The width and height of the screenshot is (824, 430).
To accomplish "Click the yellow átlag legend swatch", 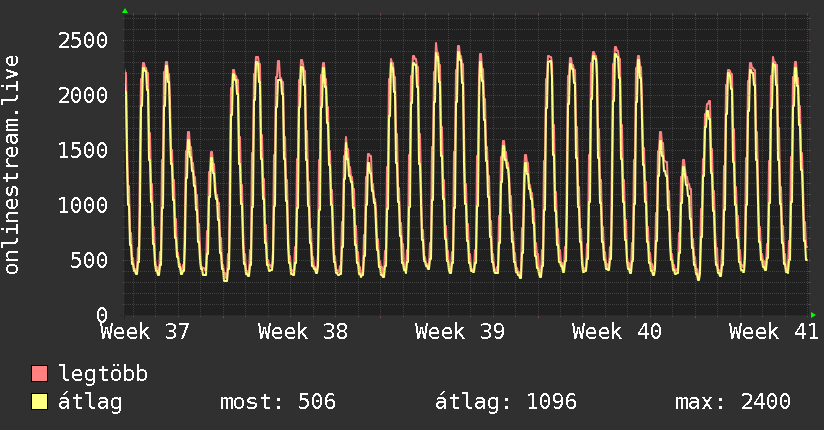I will [39, 402].
